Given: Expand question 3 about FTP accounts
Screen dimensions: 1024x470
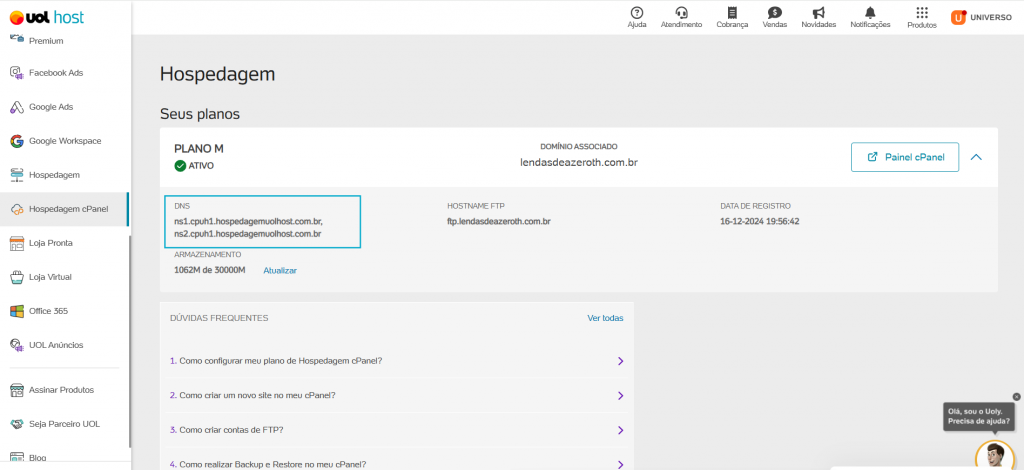Looking at the screenshot, I should click(x=620, y=430).
